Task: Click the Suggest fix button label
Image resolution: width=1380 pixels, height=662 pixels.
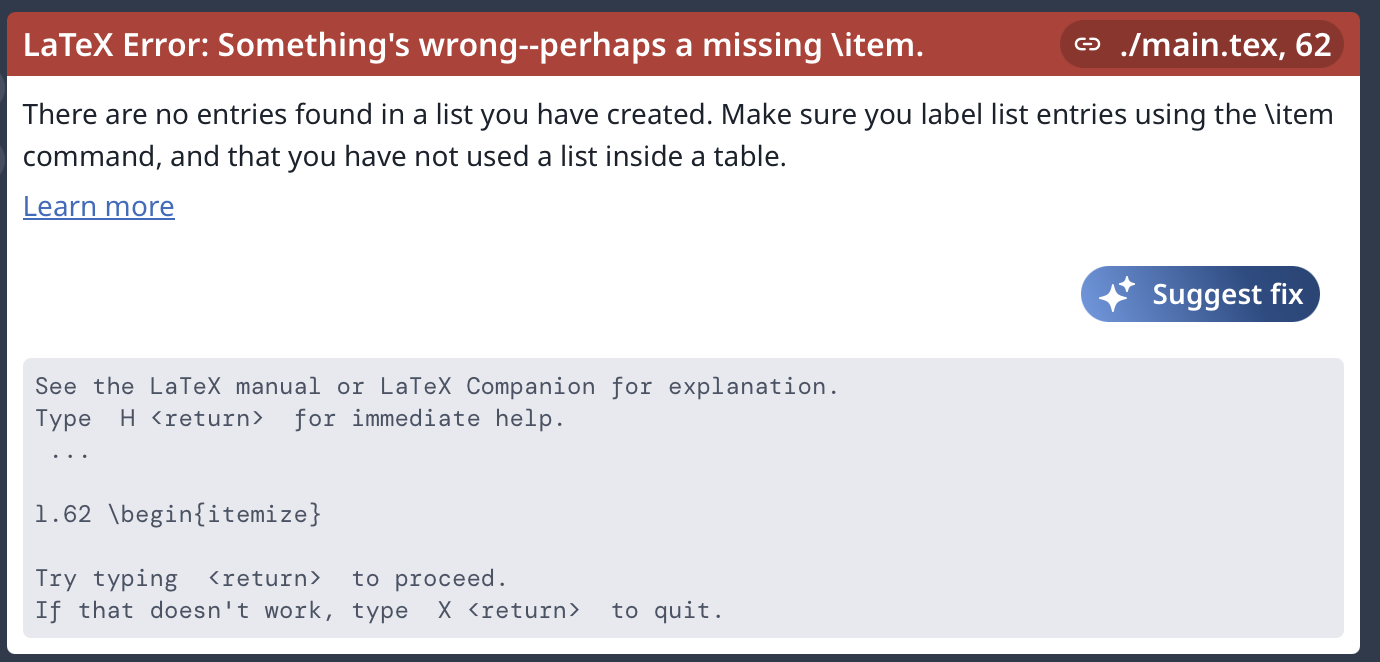Action: (x=1228, y=294)
